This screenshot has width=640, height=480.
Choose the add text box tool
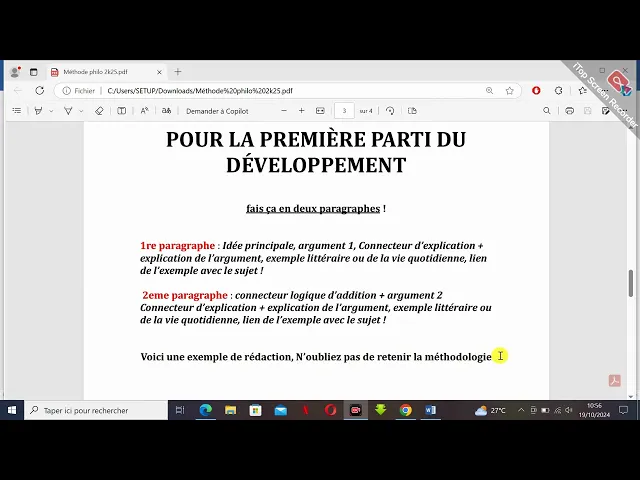click(x=122, y=111)
